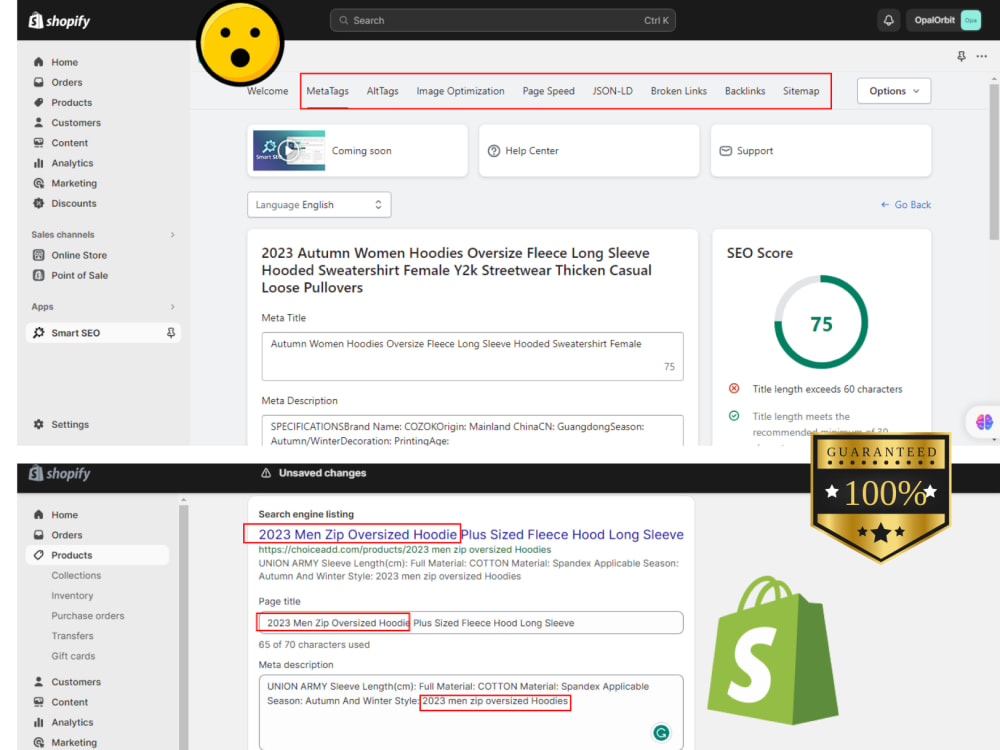Open Analytics in bottom Shopify sidebar

pos(71,723)
